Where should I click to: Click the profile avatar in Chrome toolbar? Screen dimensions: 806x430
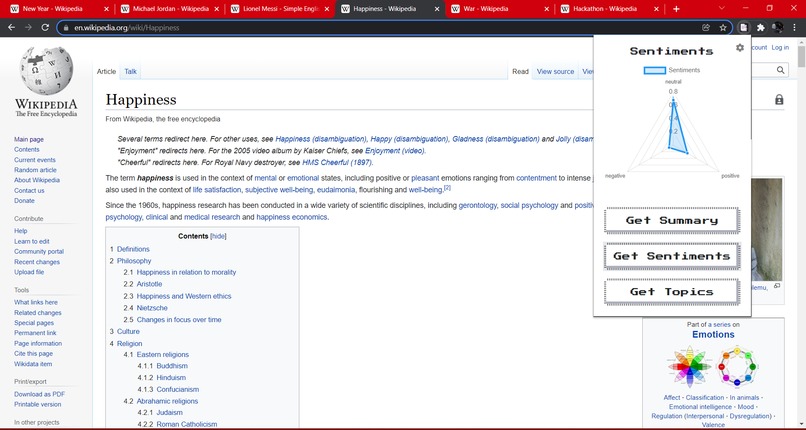(x=778, y=28)
